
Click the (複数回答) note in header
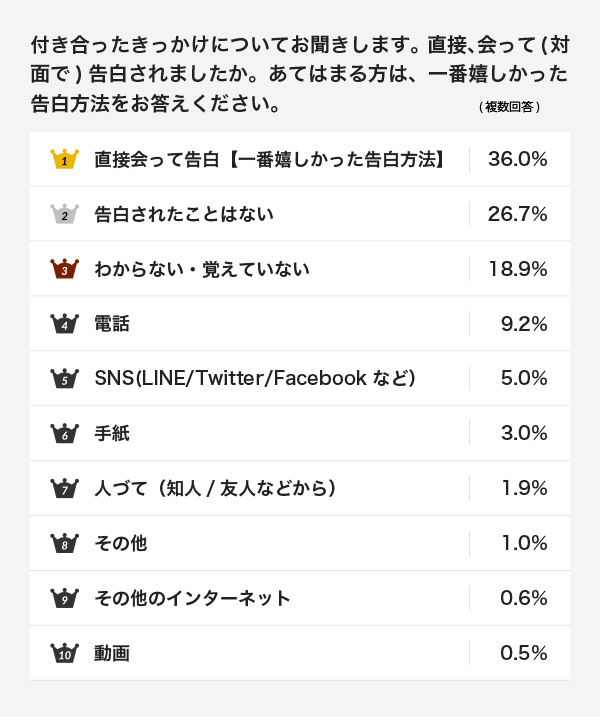pyautogui.click(x=509, y=107)
